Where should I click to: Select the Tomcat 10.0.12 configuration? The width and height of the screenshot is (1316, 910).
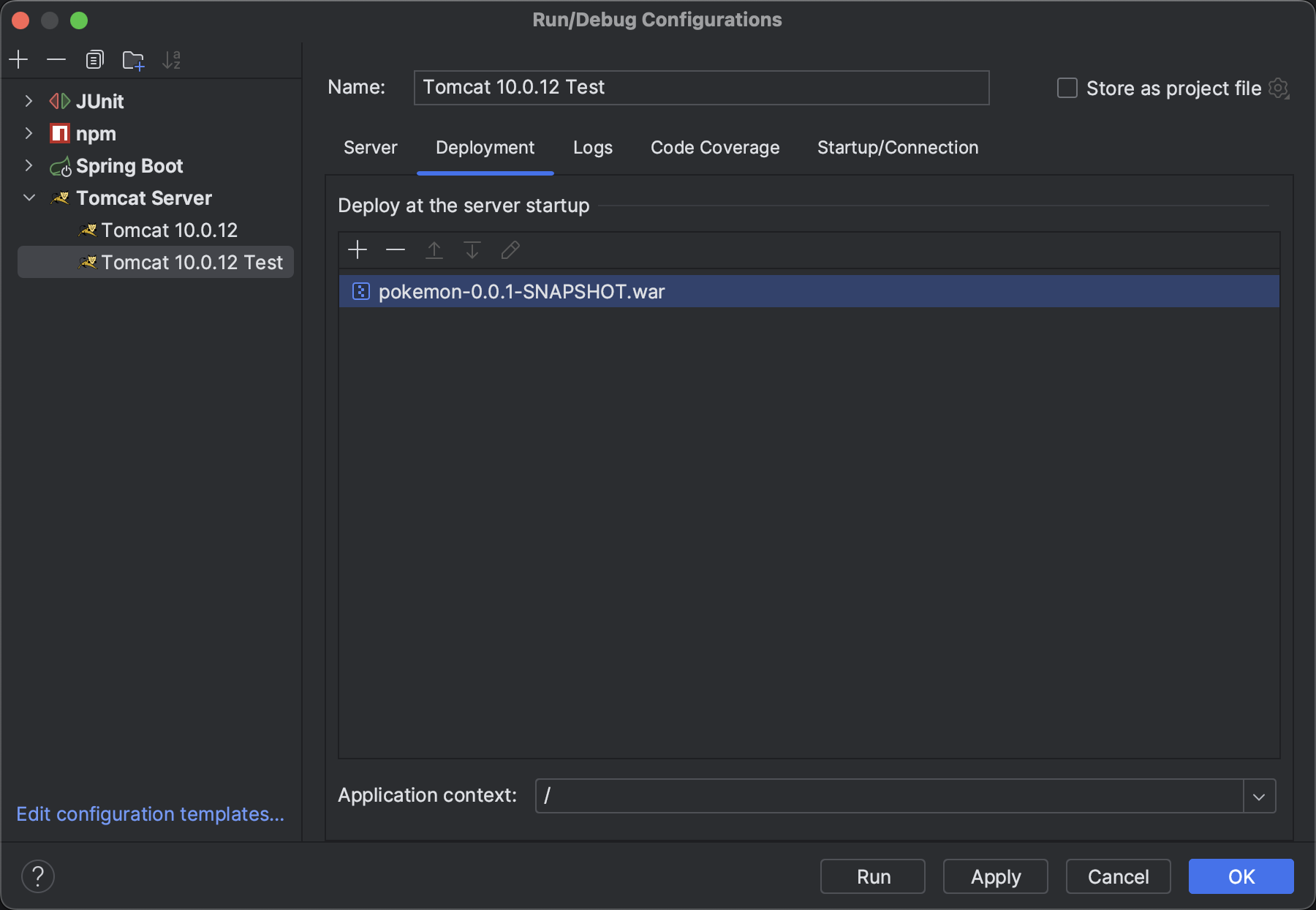(169, 230)
